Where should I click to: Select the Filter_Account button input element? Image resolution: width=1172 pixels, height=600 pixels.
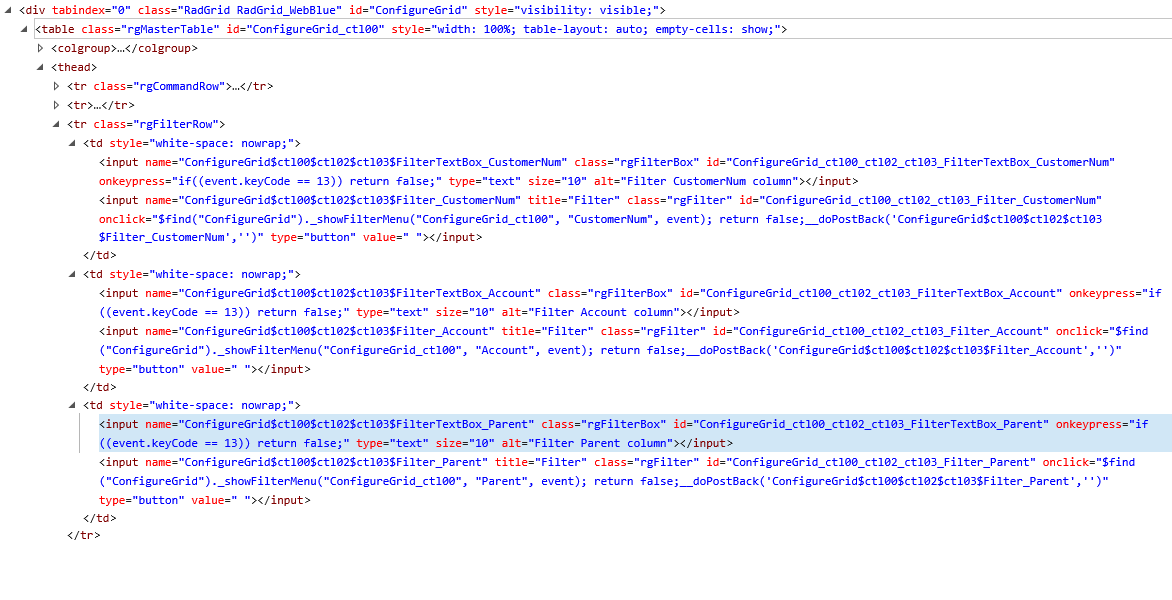click(x=624, y=350)
